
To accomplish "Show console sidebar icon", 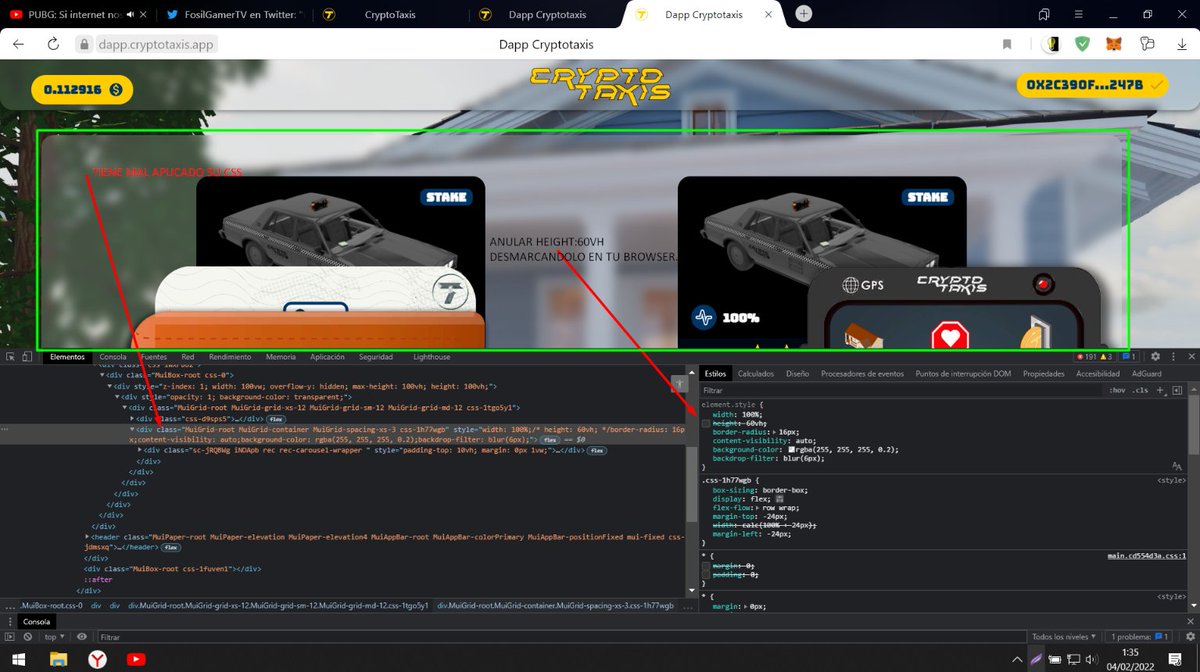I will (x=9, y=637).
